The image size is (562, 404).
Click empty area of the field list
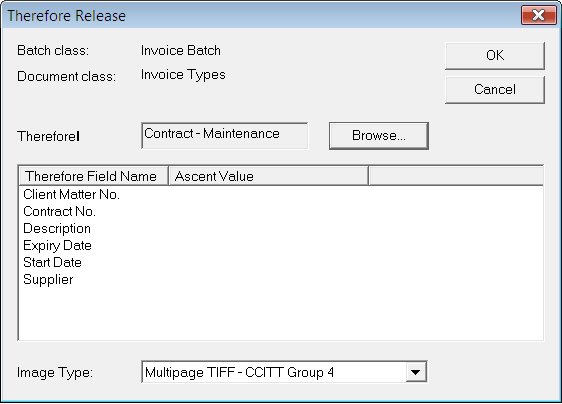click(x=281, y=314)
